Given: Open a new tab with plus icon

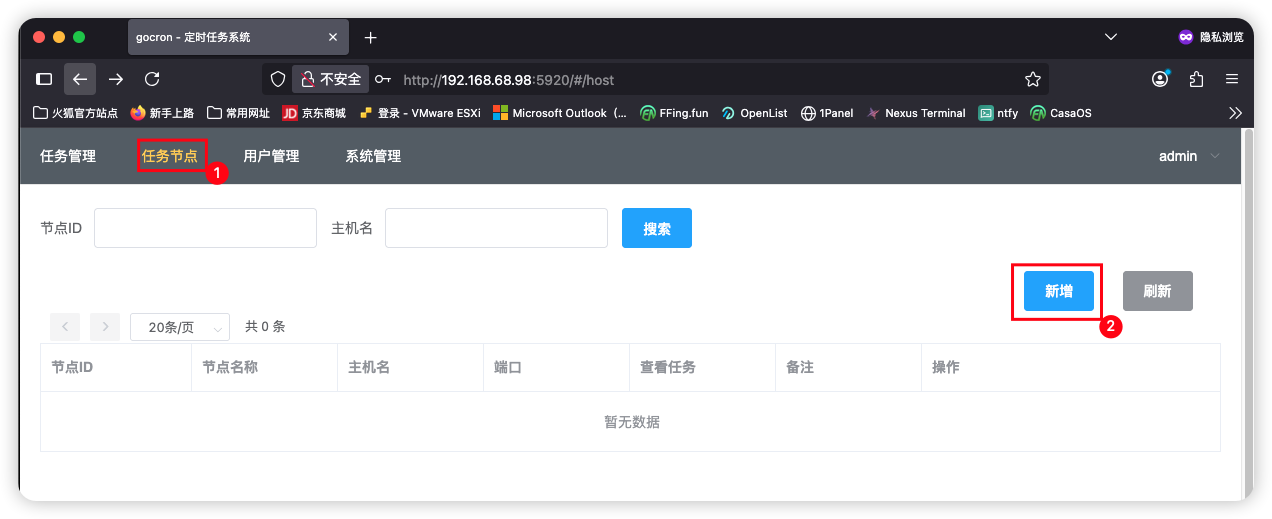Looking at the screenshot, I should point(370,37).
